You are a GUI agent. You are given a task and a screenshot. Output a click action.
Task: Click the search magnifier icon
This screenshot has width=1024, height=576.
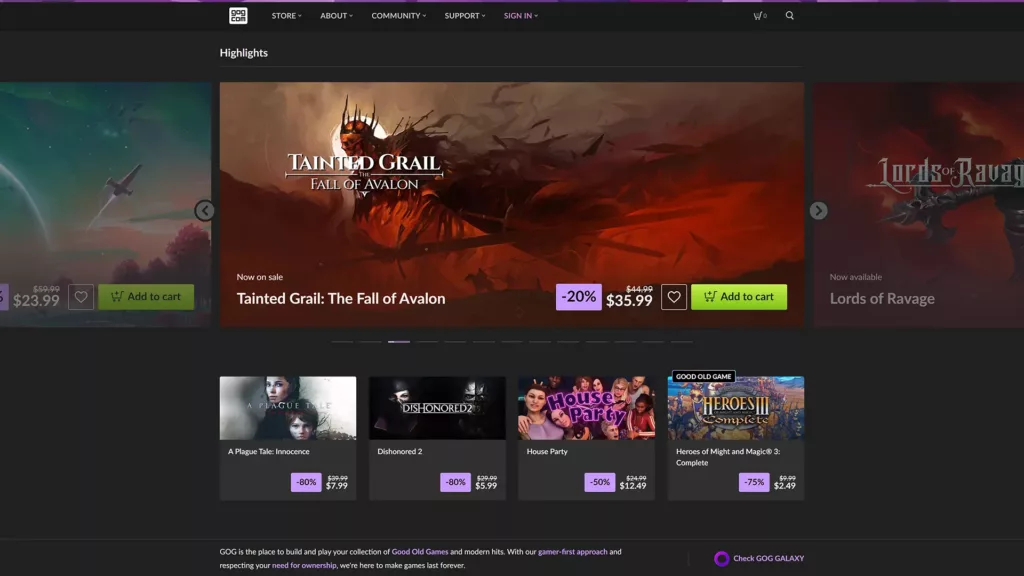pyautogui.click(x=789, y=15)
